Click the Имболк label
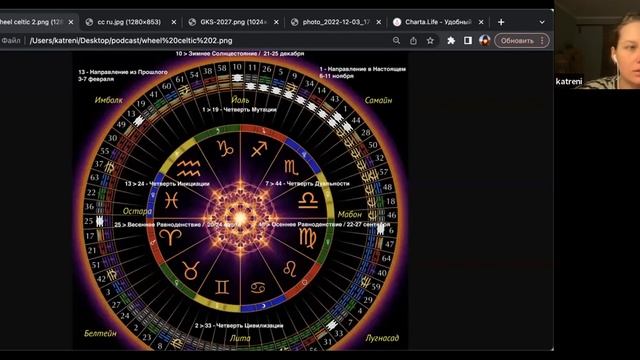The height and width of the screenshot is (360, 640). pos(109,100)
